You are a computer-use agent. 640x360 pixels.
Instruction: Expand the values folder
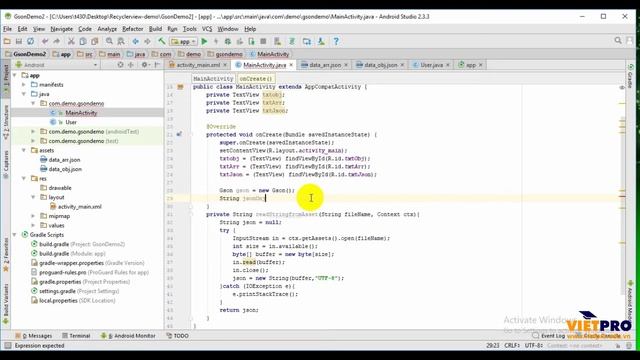[x=33, y=226]
